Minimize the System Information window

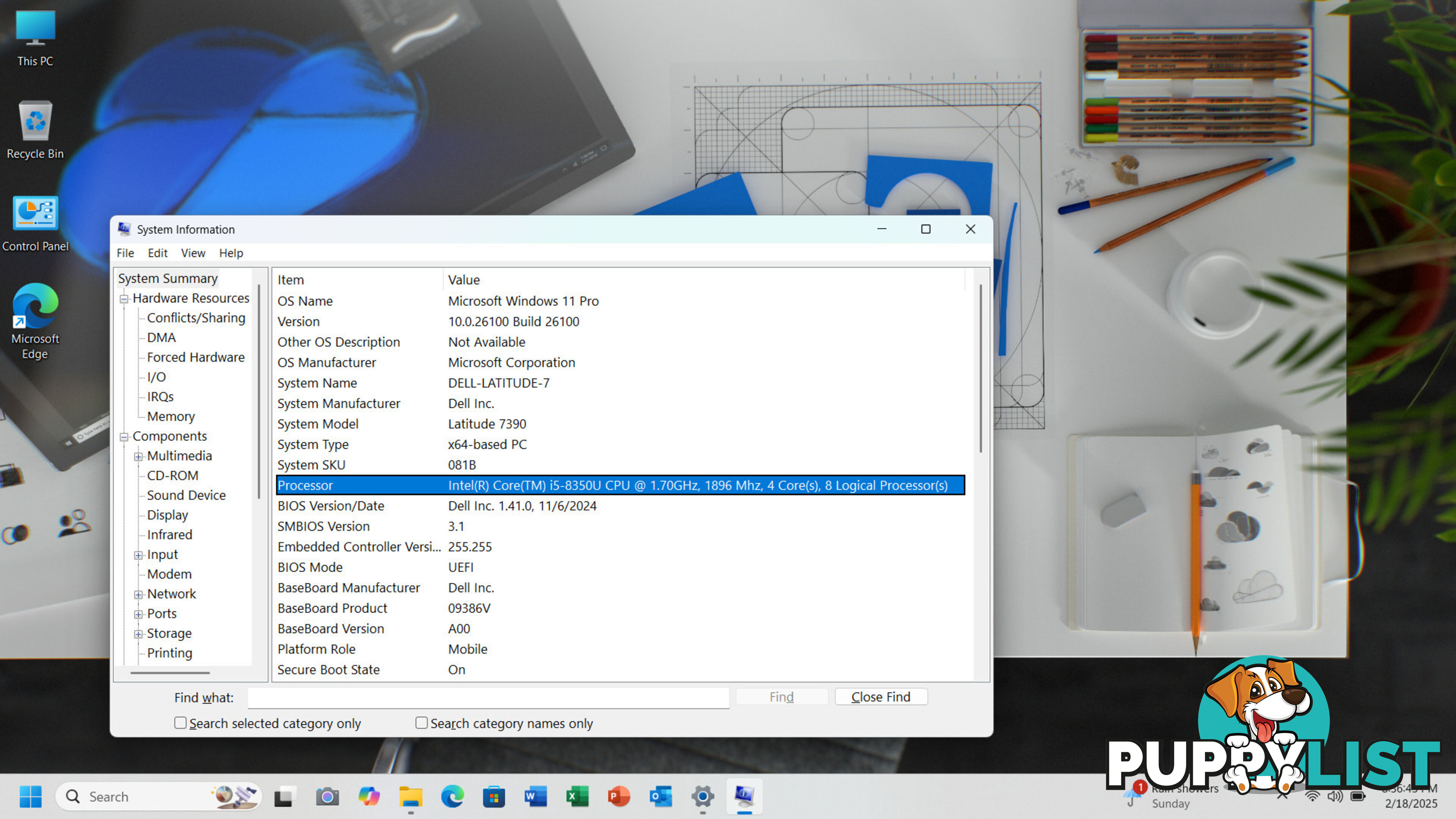click(882, 229)
